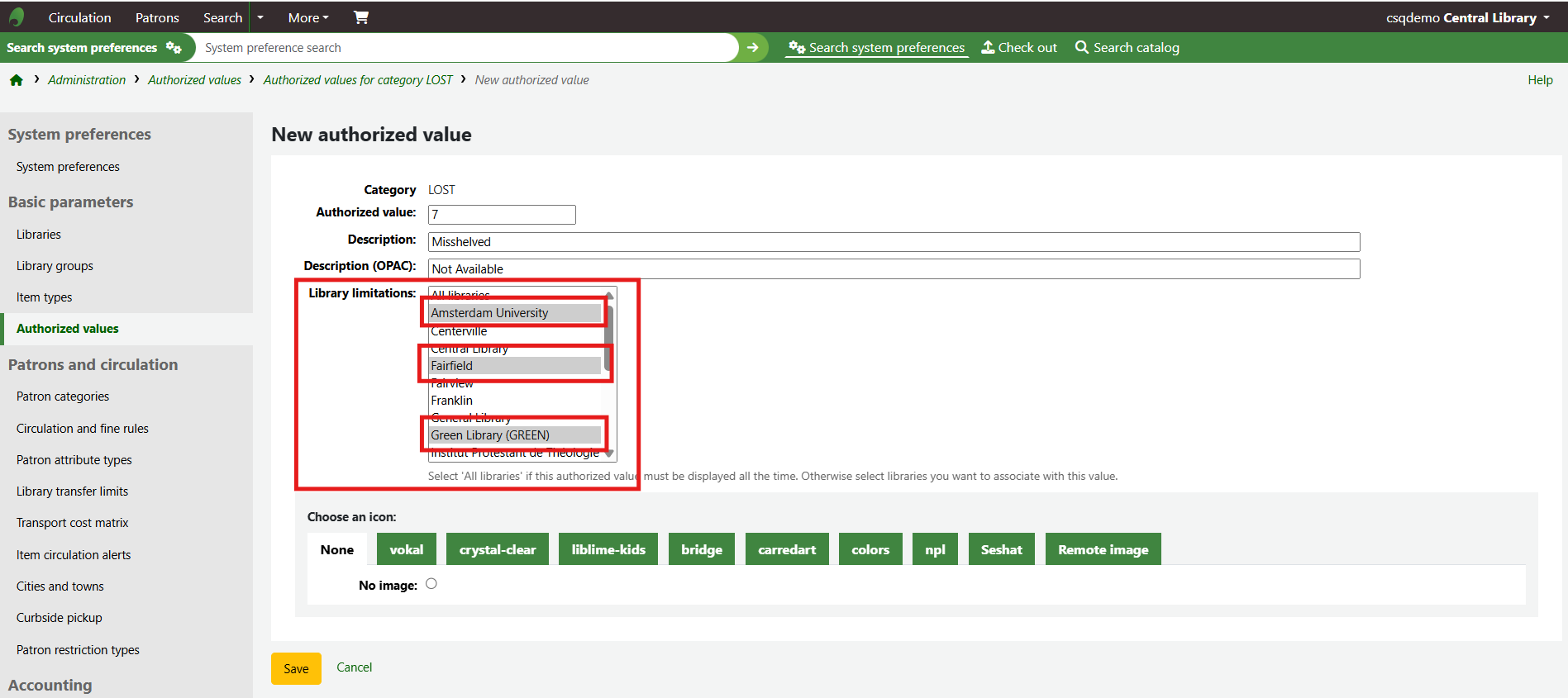
Task: Expand the Search split dropdown arrow
Action: pos(260,17)
